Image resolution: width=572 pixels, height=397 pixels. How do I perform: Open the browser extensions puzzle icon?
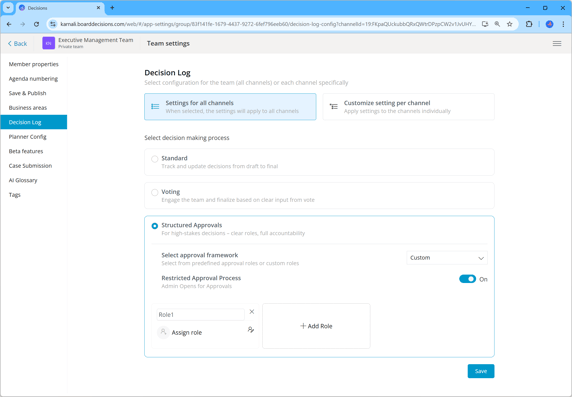click(529, 24)
